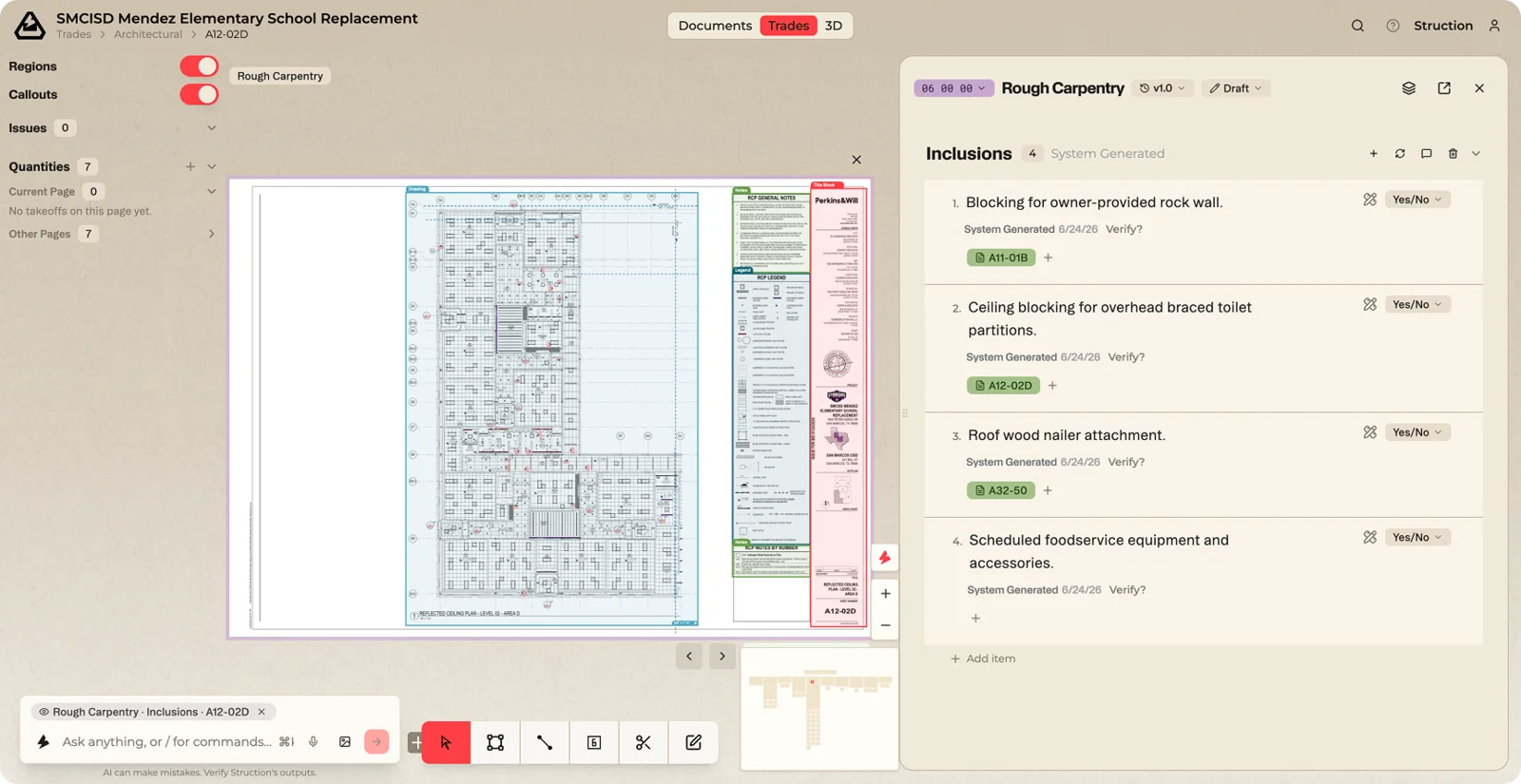The width and height of the screenshot is (1521, 784).
Task: Add a quantity with plus icon
Action: point(190,166)
